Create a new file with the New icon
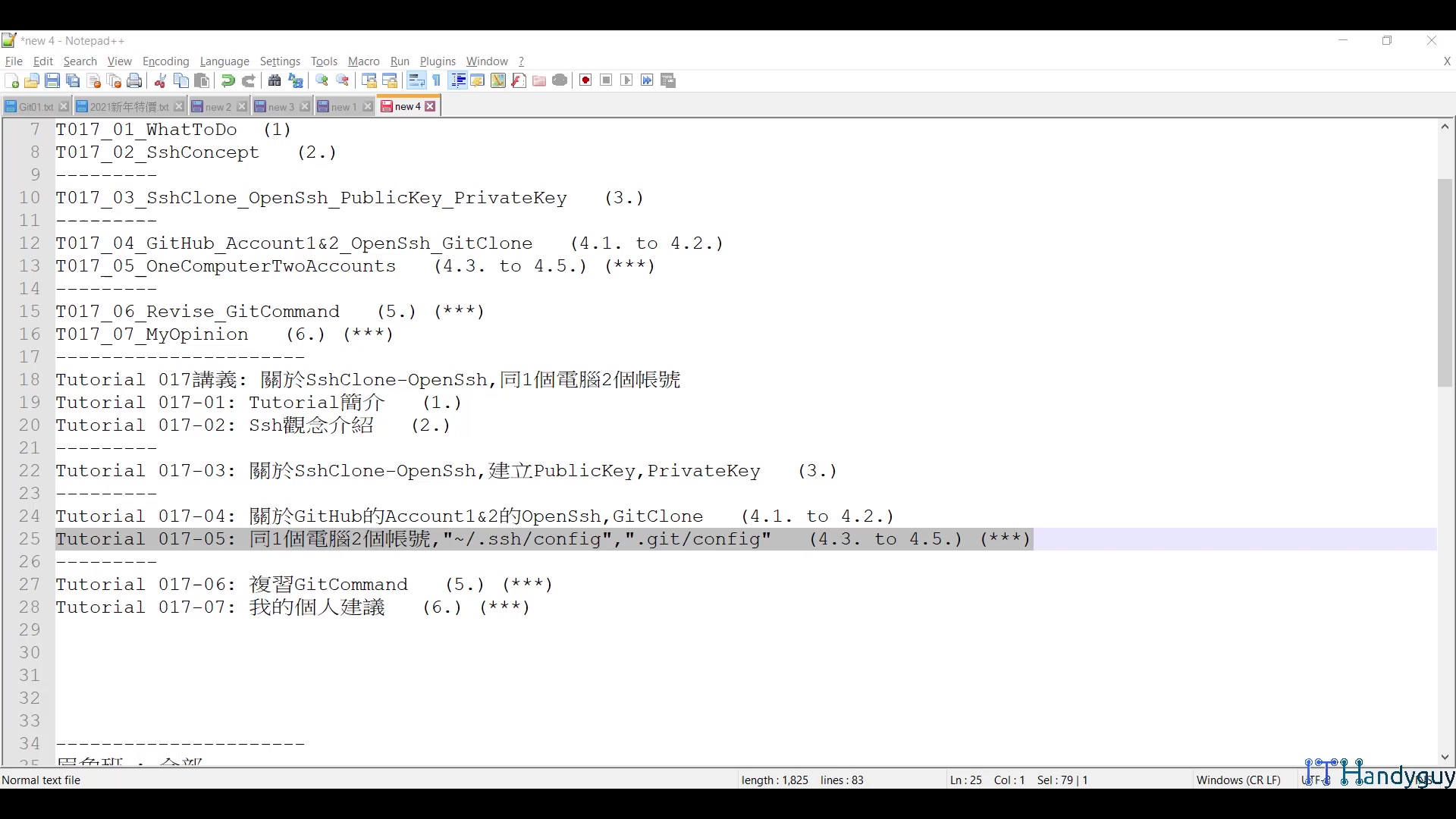 point(11,80)
